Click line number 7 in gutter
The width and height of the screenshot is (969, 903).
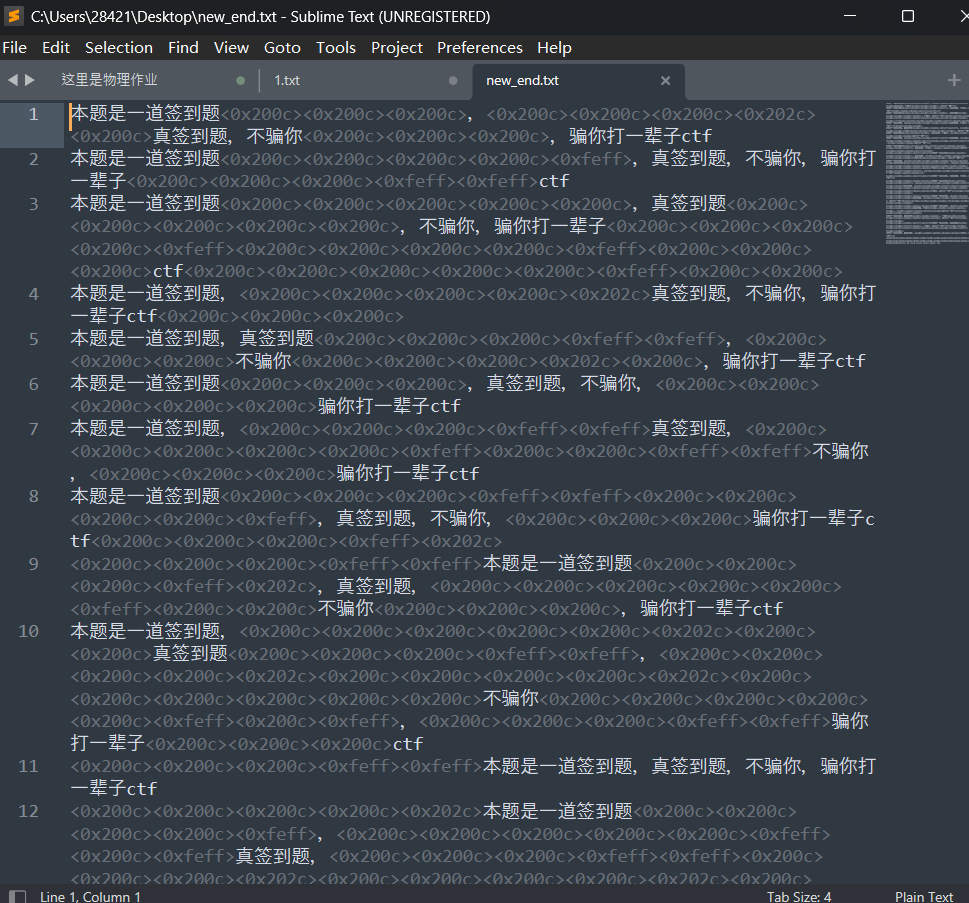pos(33,429)
